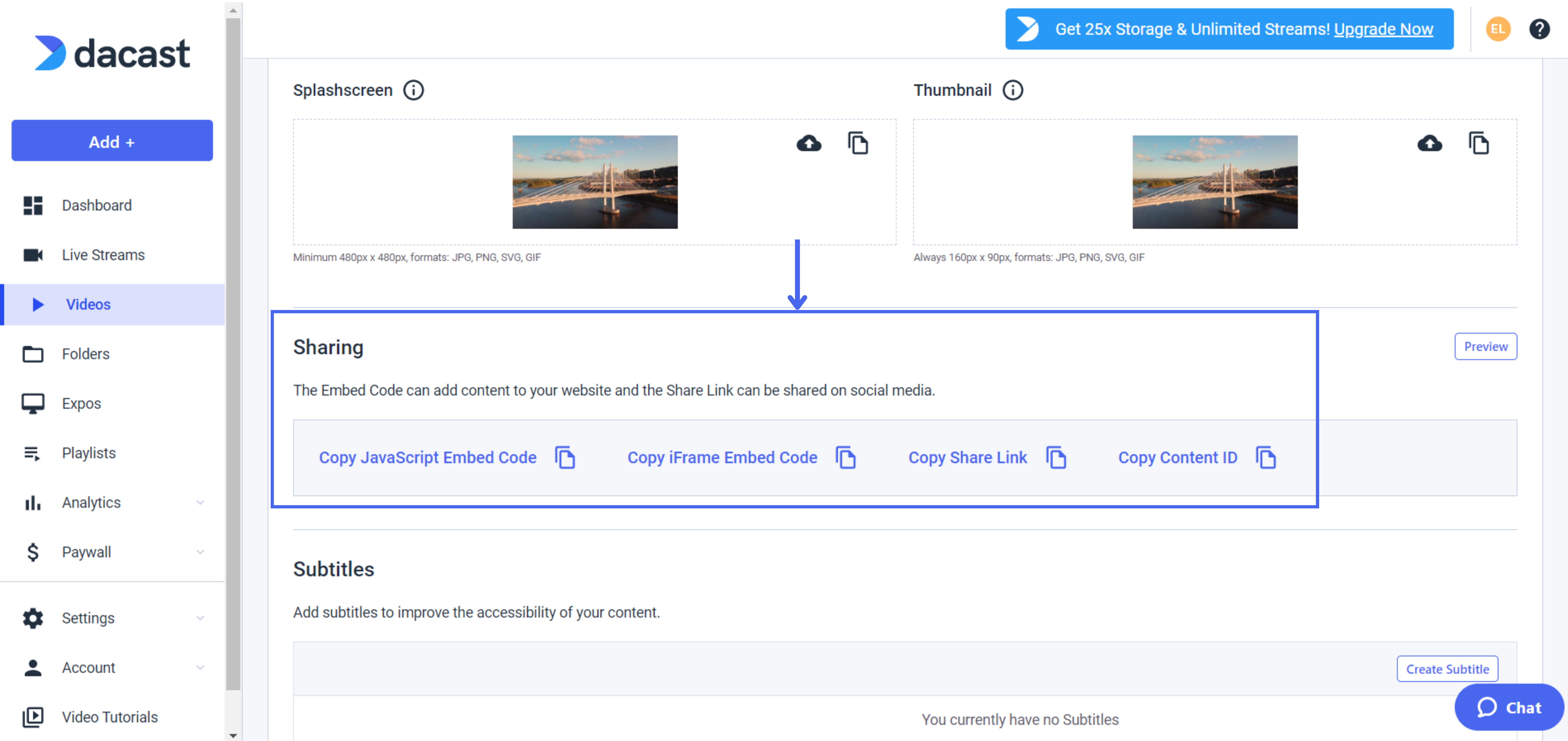Screen dimensions: 1568x741
Task: Show Thumbnail info tooltip icon
Action: tap(1013, 90)
